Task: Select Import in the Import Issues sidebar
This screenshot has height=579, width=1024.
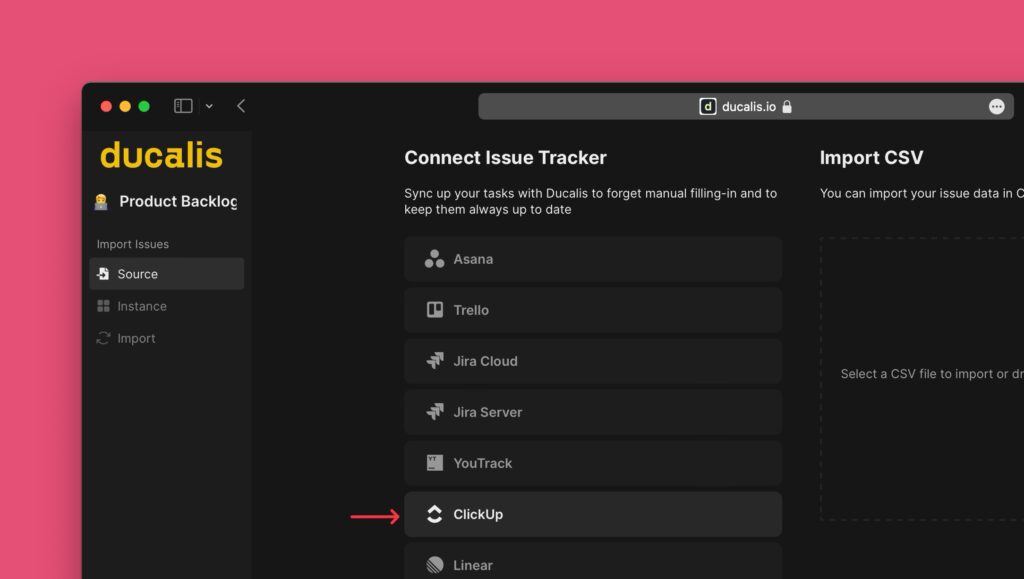Action: coord(135,338)
